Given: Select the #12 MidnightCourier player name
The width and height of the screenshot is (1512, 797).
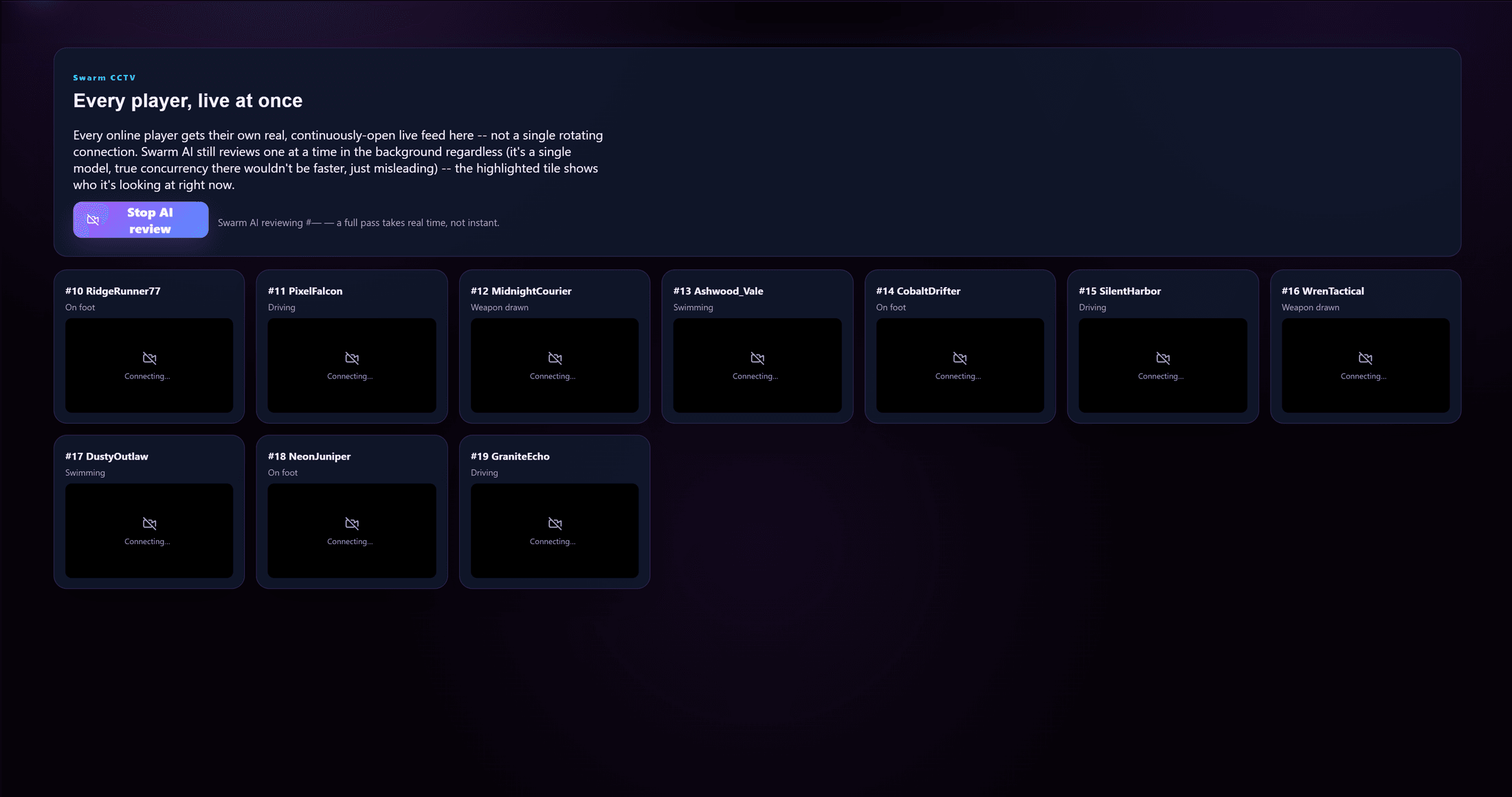Looking at the screenshot, I should (x=521, y=291).
